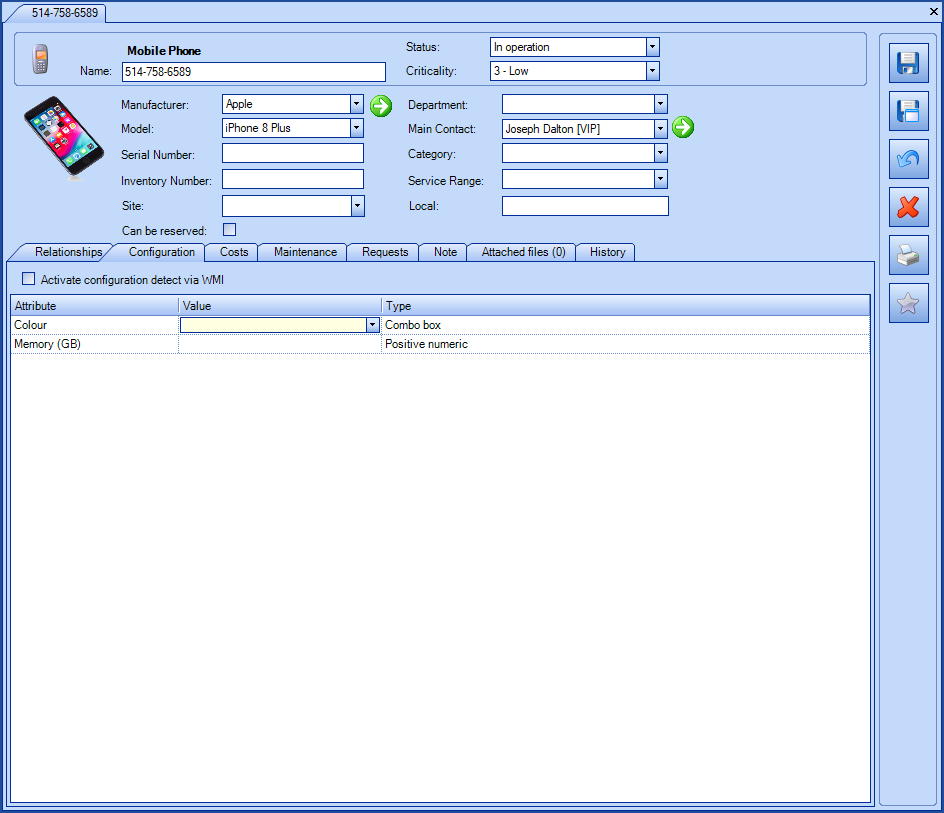Open the Criticality dropdown set to 3 - Low
944x813 pixels.
652,71
